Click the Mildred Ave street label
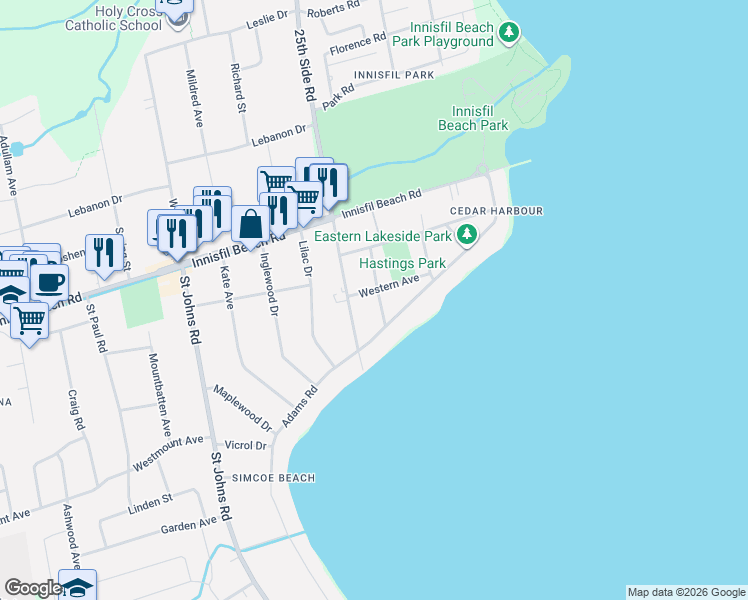748x600 pixels. (194, 98)
